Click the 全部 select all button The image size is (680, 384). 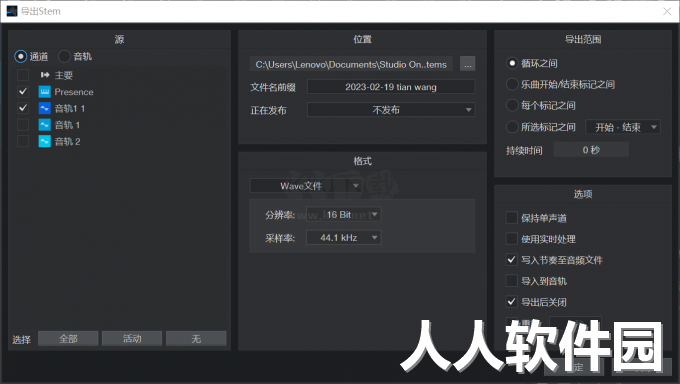[x=68, y=338]
